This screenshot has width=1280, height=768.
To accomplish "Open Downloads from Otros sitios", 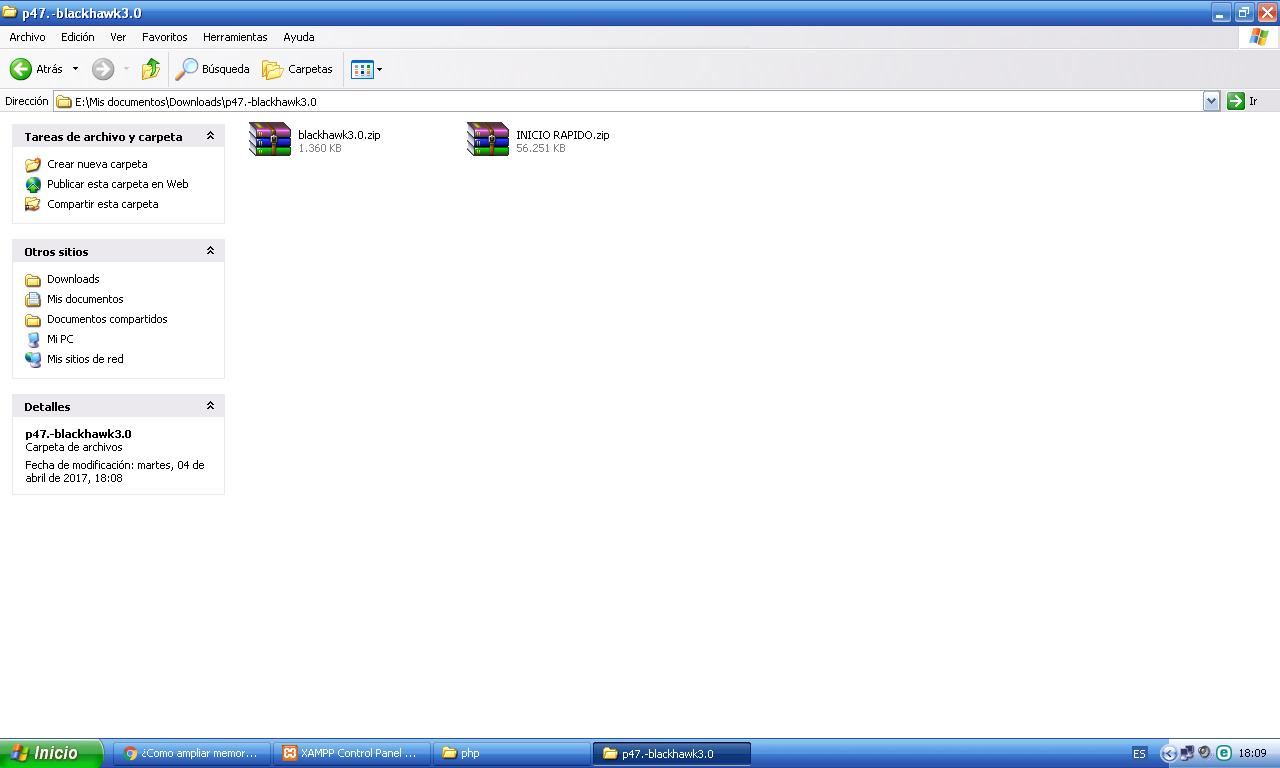I will 73,279.
